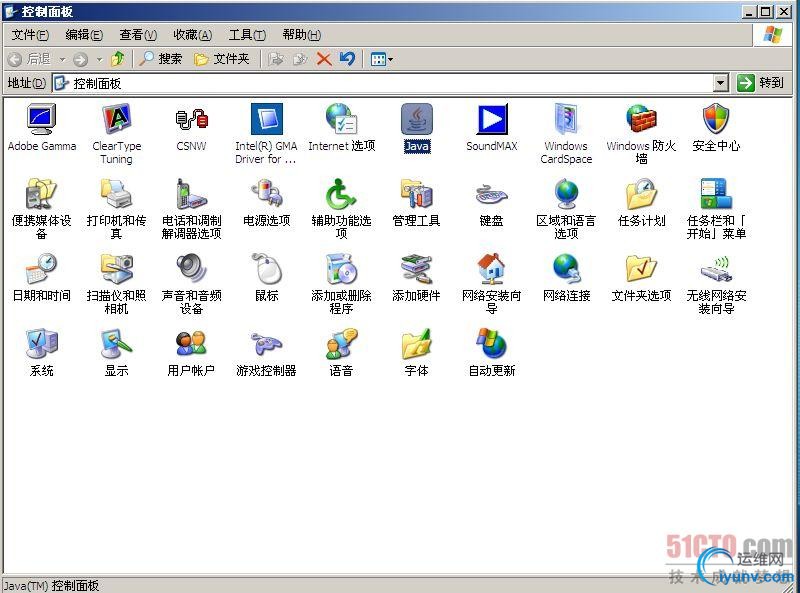Open 无线网络安装向导 icon
The height and width of the screenshot is (593, 800).
click(716, 269)
